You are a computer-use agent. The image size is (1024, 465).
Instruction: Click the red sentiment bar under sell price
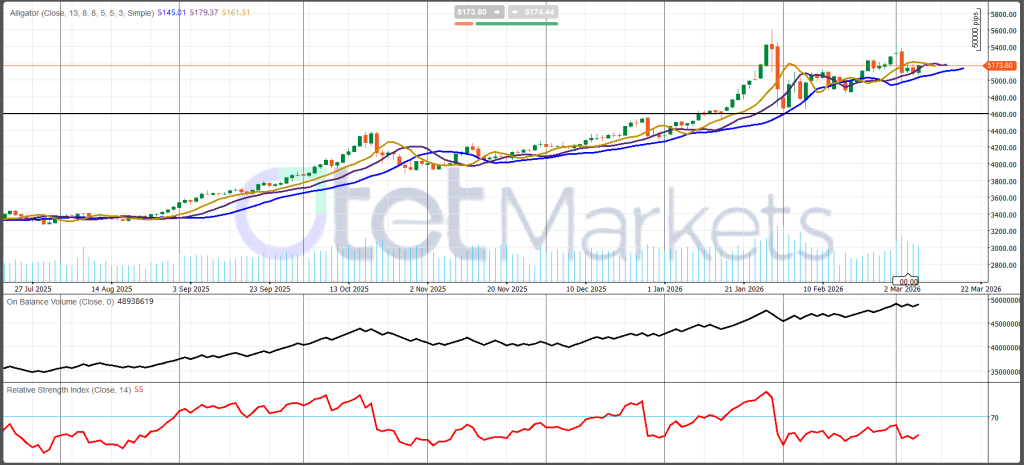[x=463, y=22]
